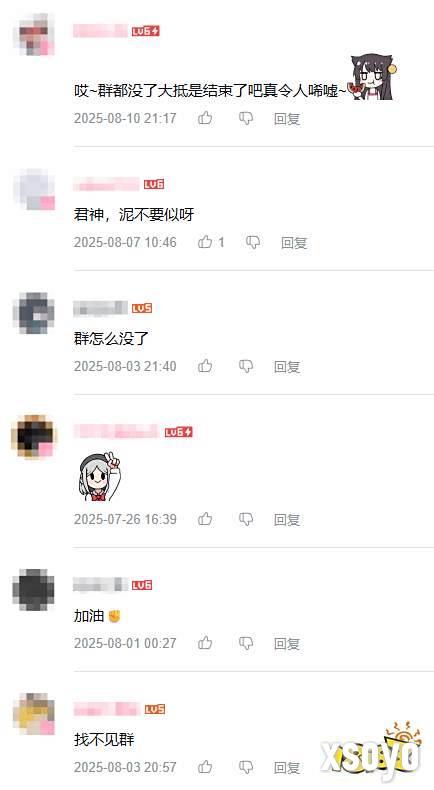Like the comment '找不见群'

pos(205,767)
